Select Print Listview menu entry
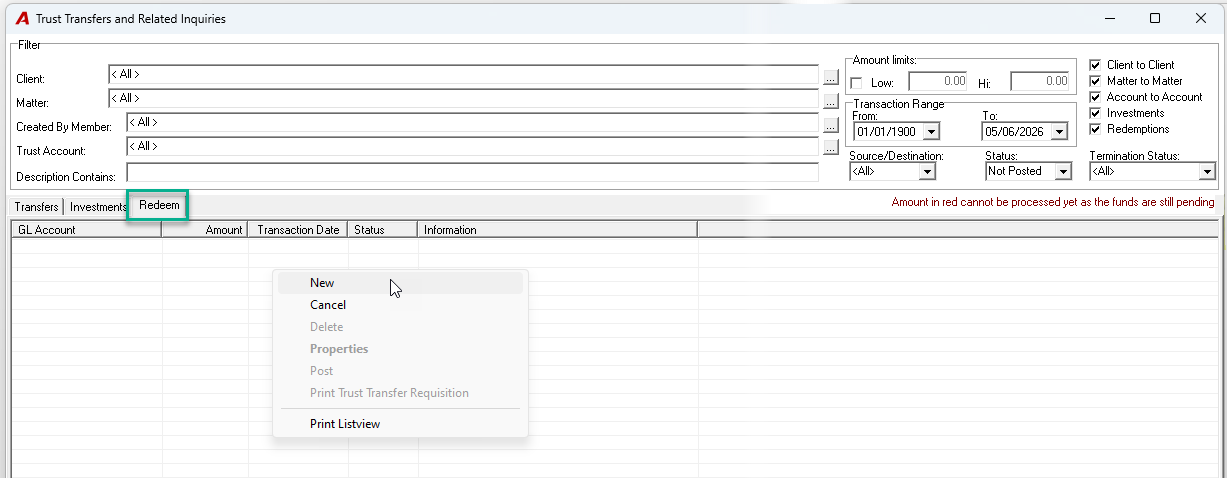1227x478 pixels. point(400,424)
